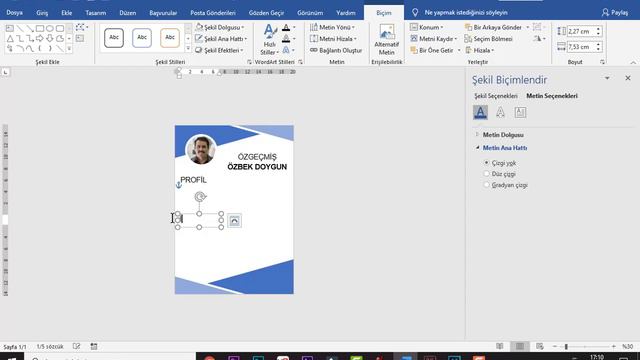This screenshot has width=640, height=360.
Task: Click the shape height field 2,27 cm
Action: click(580, 31)
